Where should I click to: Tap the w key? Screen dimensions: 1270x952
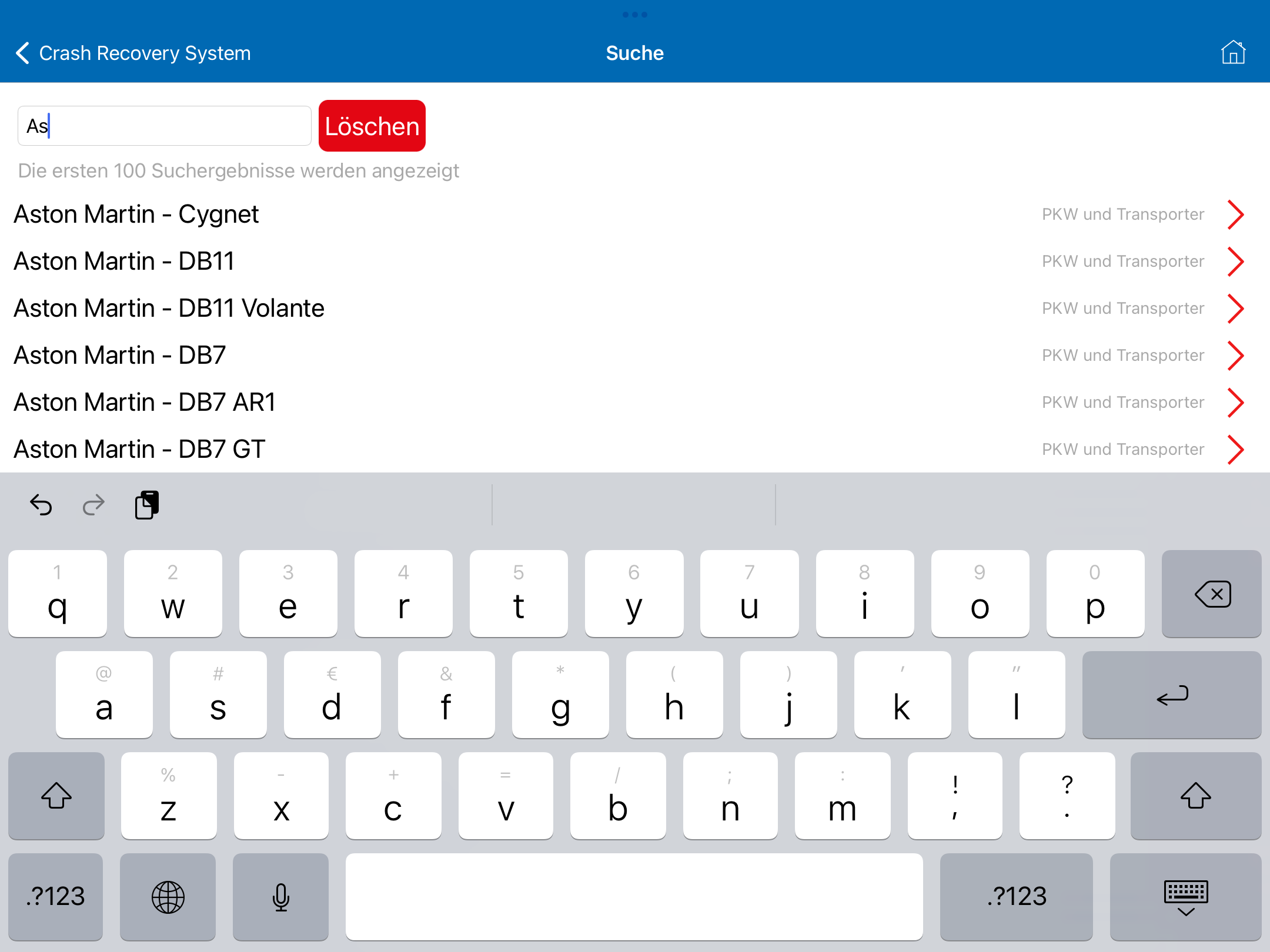173,594
